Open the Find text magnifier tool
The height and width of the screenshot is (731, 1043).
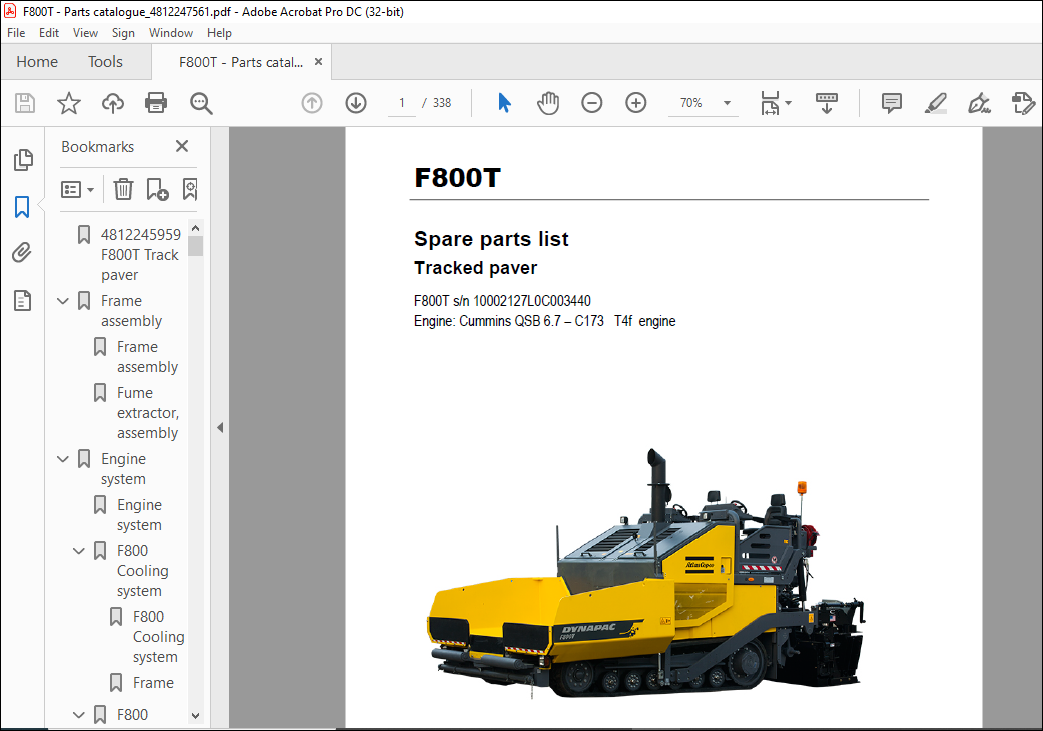(201, 103)
